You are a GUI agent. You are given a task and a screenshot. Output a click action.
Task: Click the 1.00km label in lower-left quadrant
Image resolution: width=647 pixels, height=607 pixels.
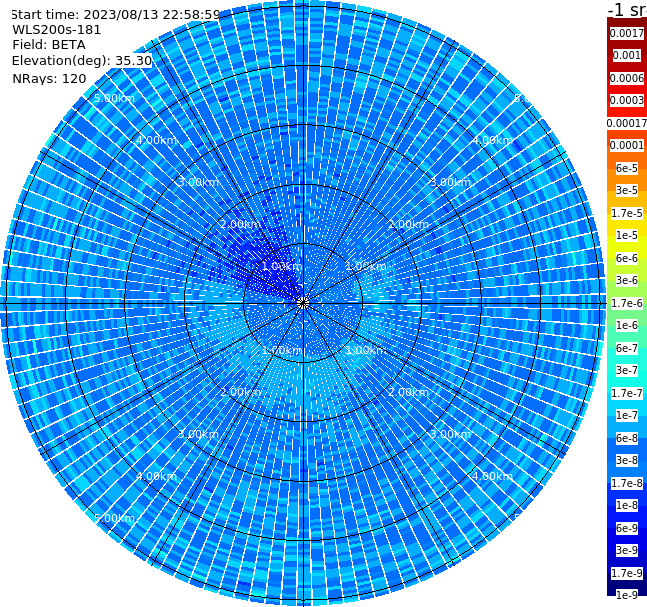[282, 350]
